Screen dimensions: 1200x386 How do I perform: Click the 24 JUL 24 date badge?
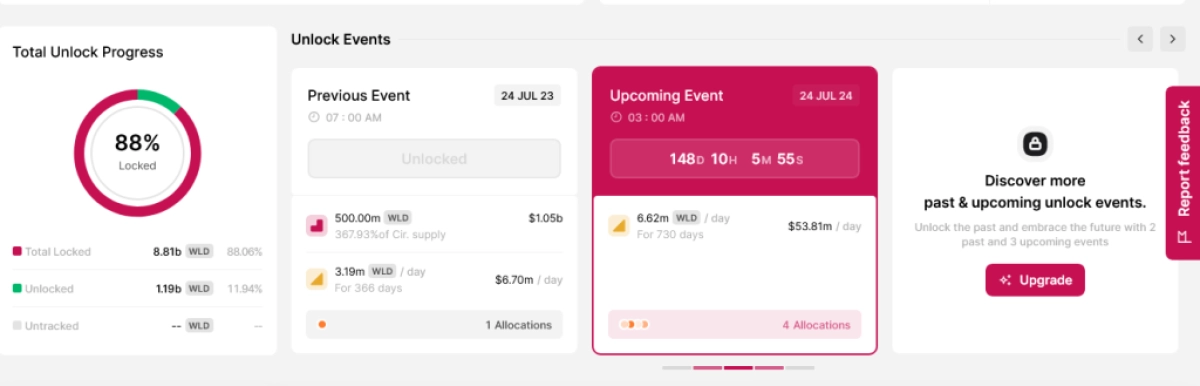pyautogui.click(x=826, y=96)
